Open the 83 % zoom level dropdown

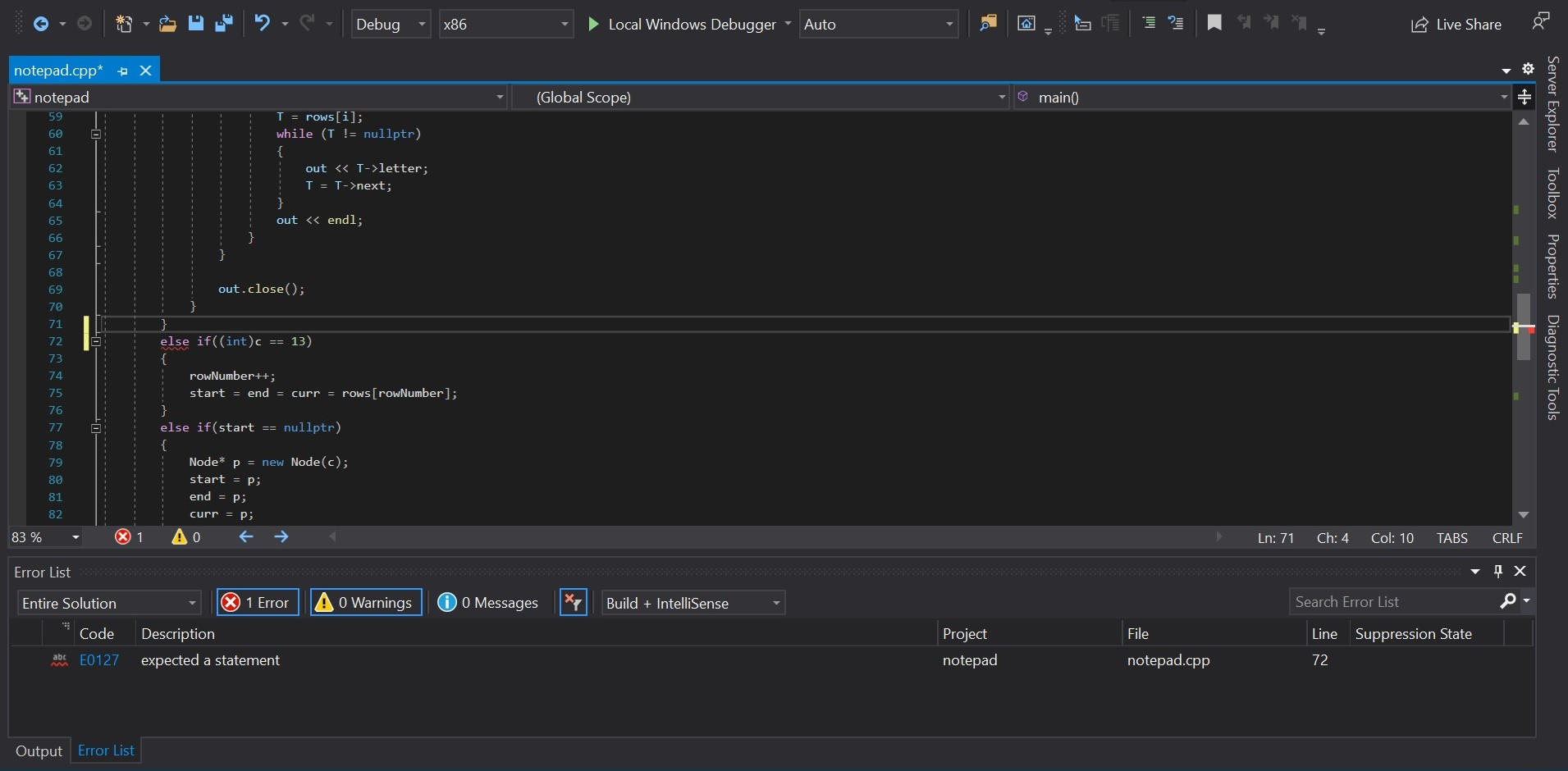[x=46, y=537]
